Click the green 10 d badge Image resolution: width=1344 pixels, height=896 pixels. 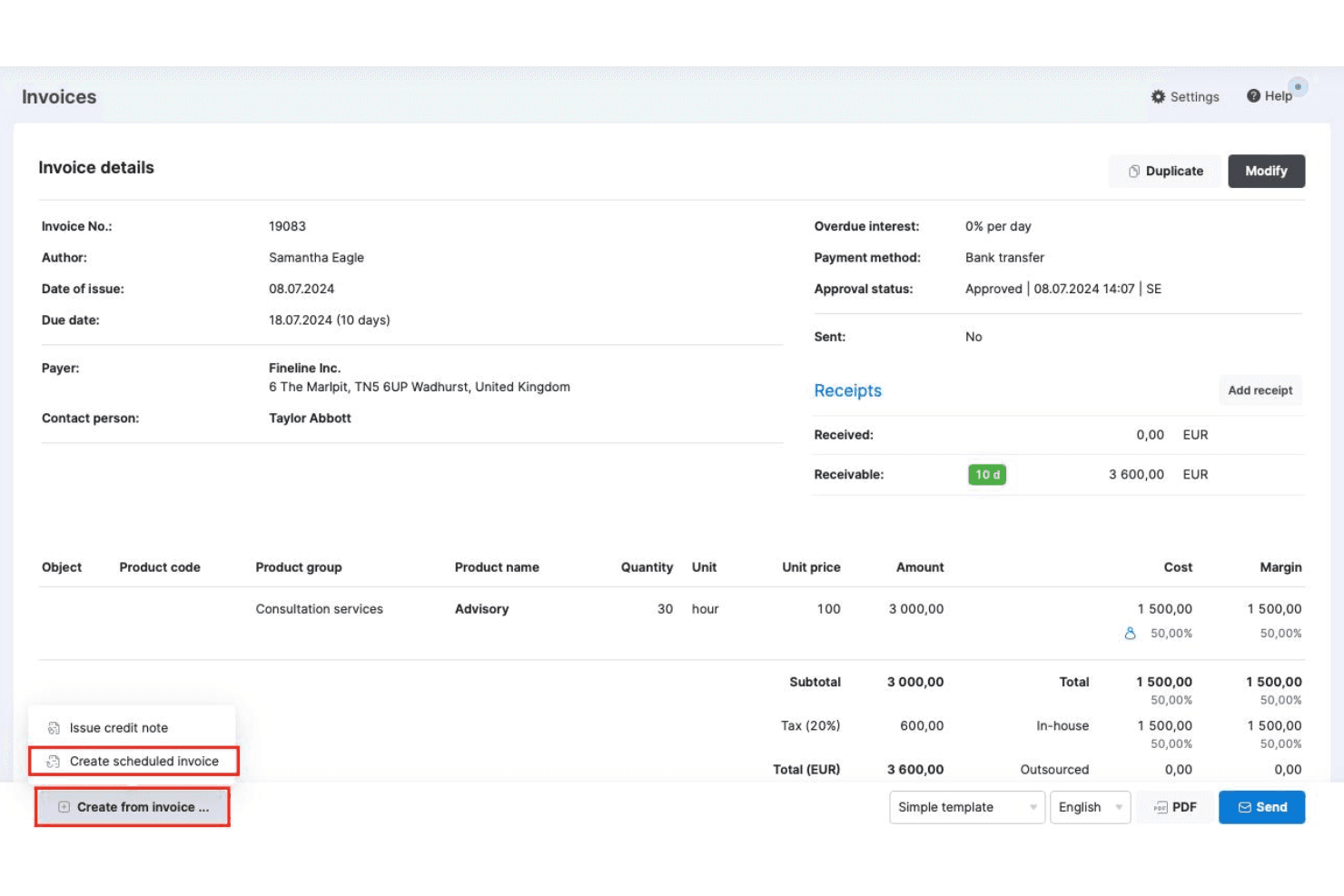click(987, 475)
